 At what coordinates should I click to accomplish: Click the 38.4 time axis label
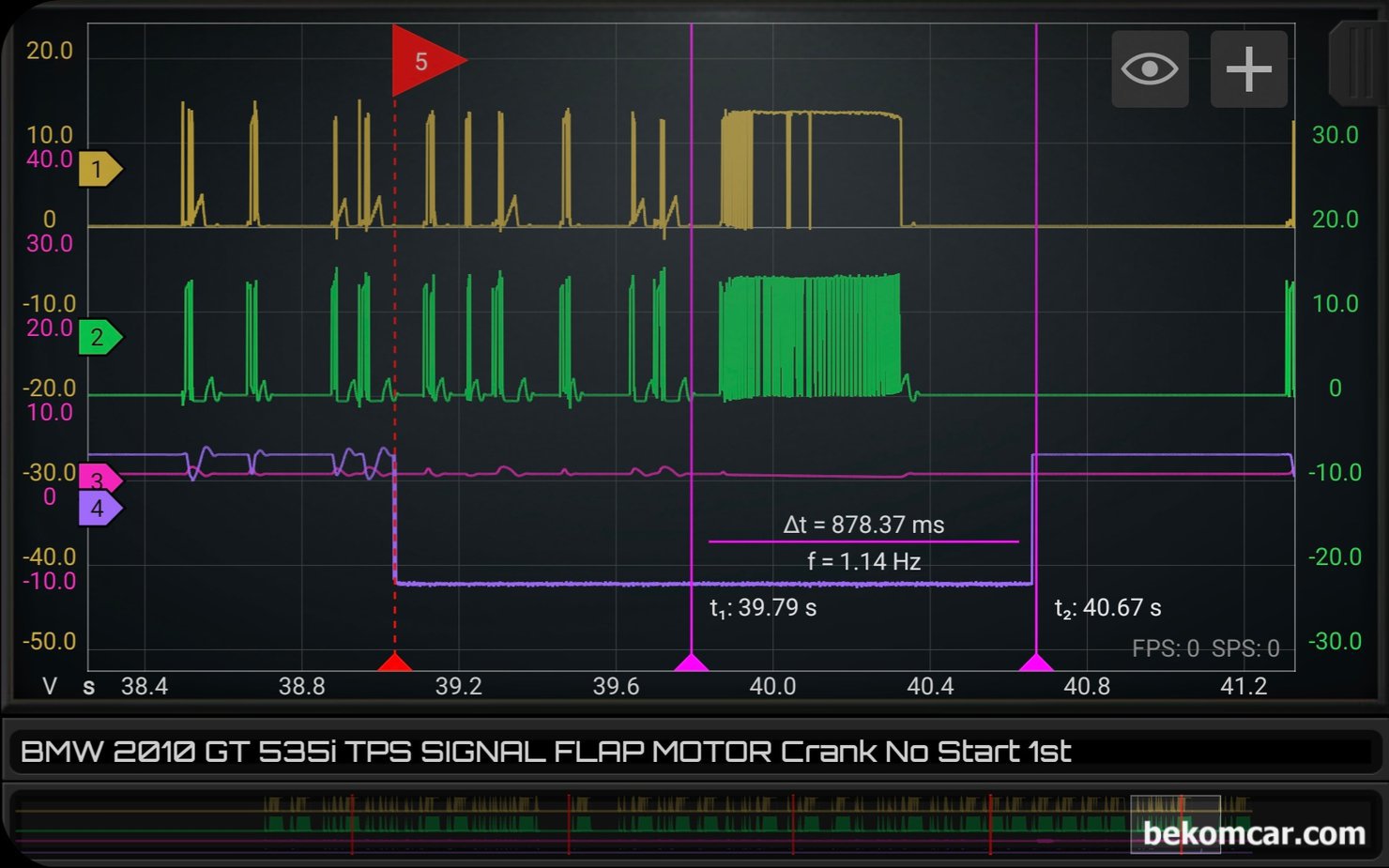pos(145,686)
